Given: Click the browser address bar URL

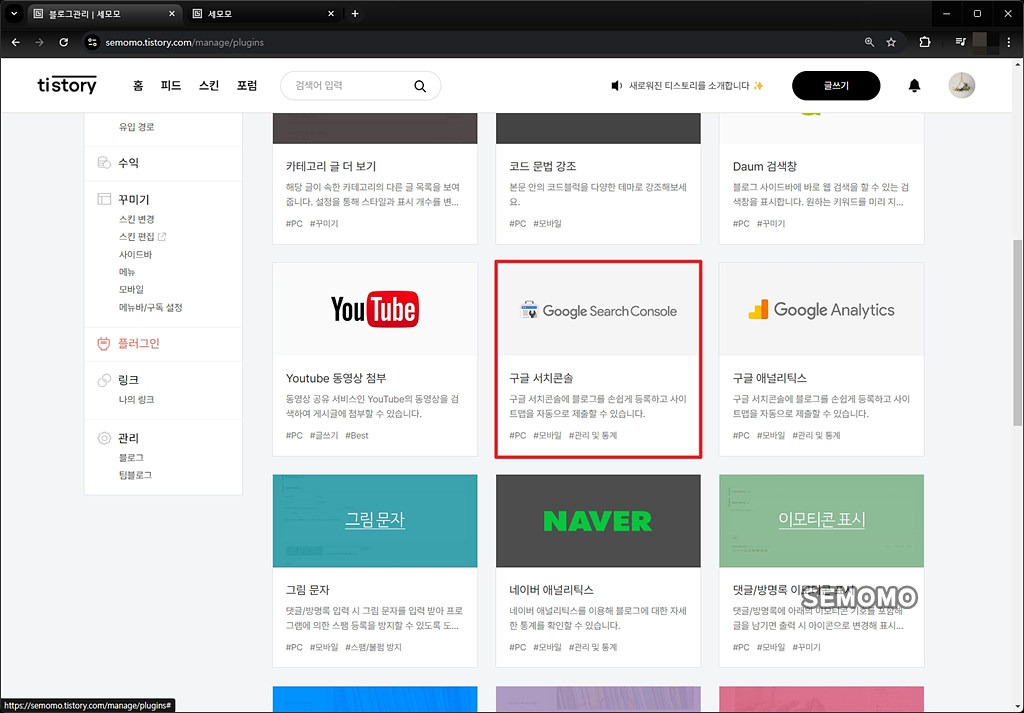Looking at the screenshot, I should click(x=184, y=42).
